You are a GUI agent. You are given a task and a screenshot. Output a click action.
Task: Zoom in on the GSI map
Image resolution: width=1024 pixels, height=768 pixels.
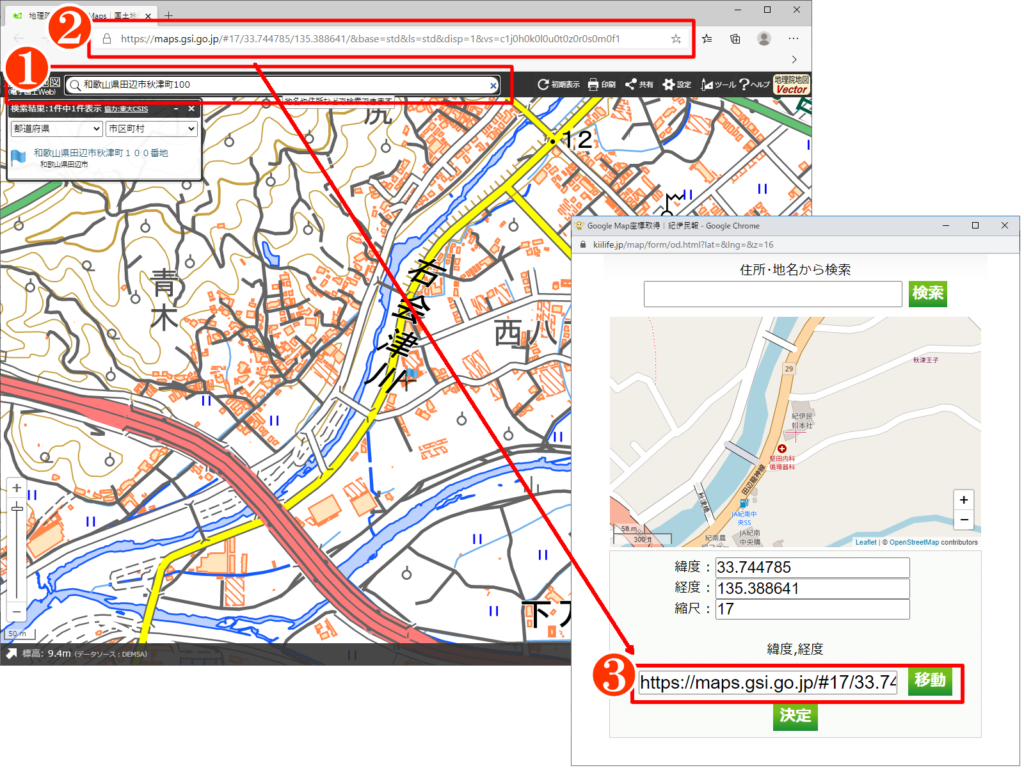click(16, 489)
